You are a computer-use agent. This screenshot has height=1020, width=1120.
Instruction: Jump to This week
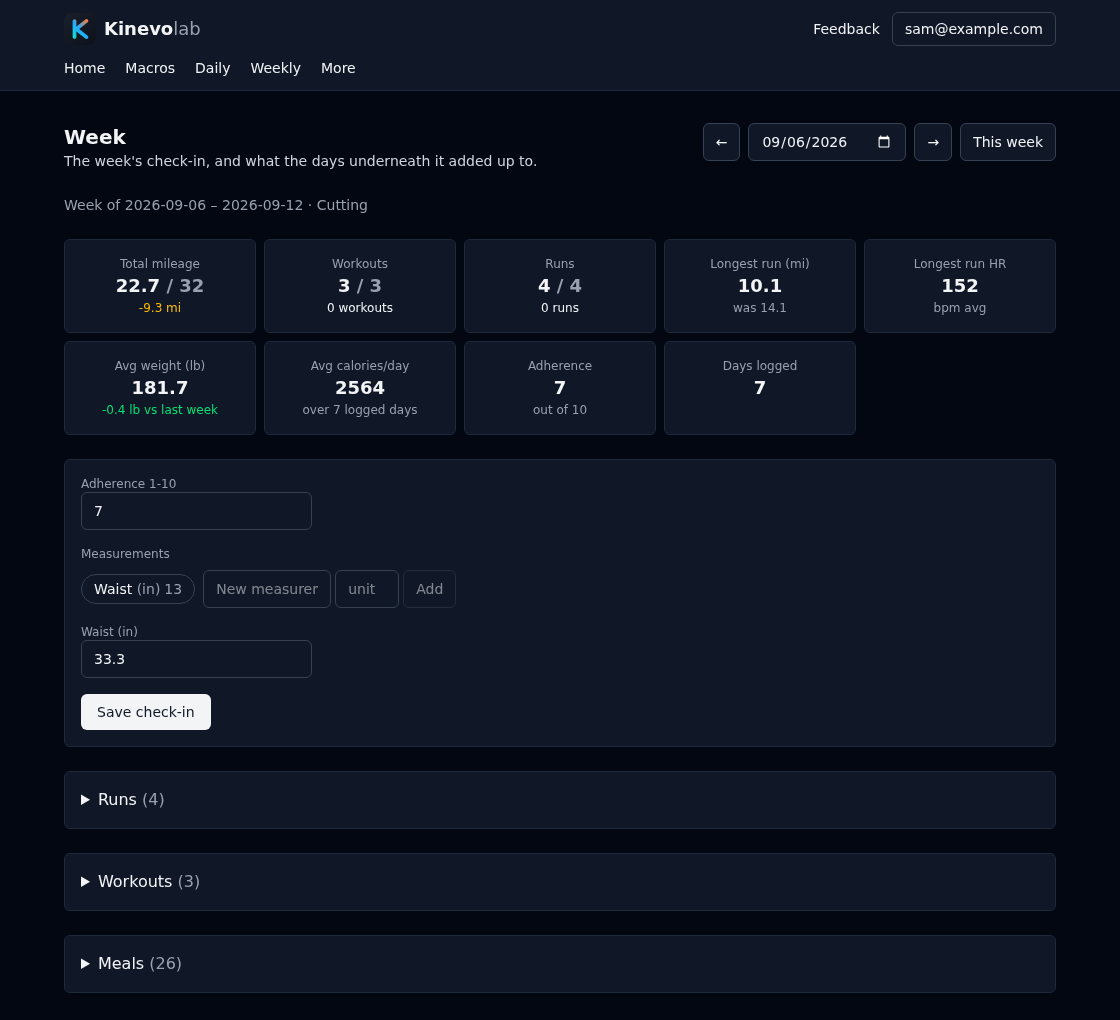pyautogui.click(x=1008, y=142)
